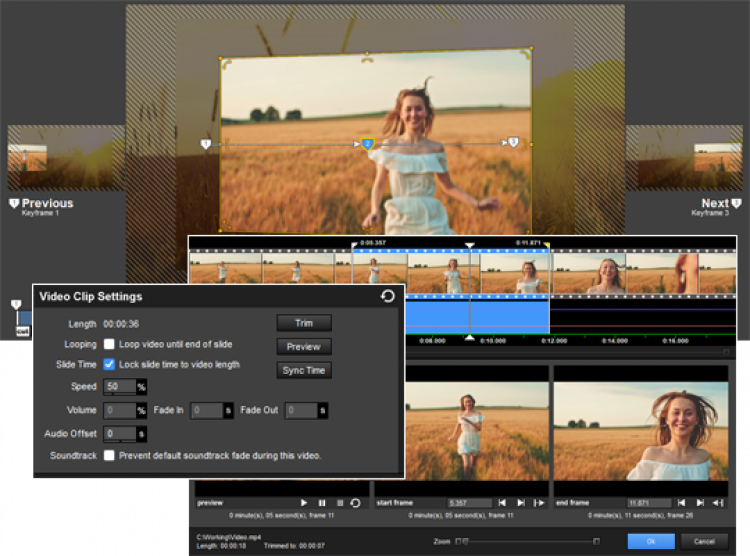Uncheck Lock slide time to video length
The height and width of the screenshot is (556, 750).
110,365
